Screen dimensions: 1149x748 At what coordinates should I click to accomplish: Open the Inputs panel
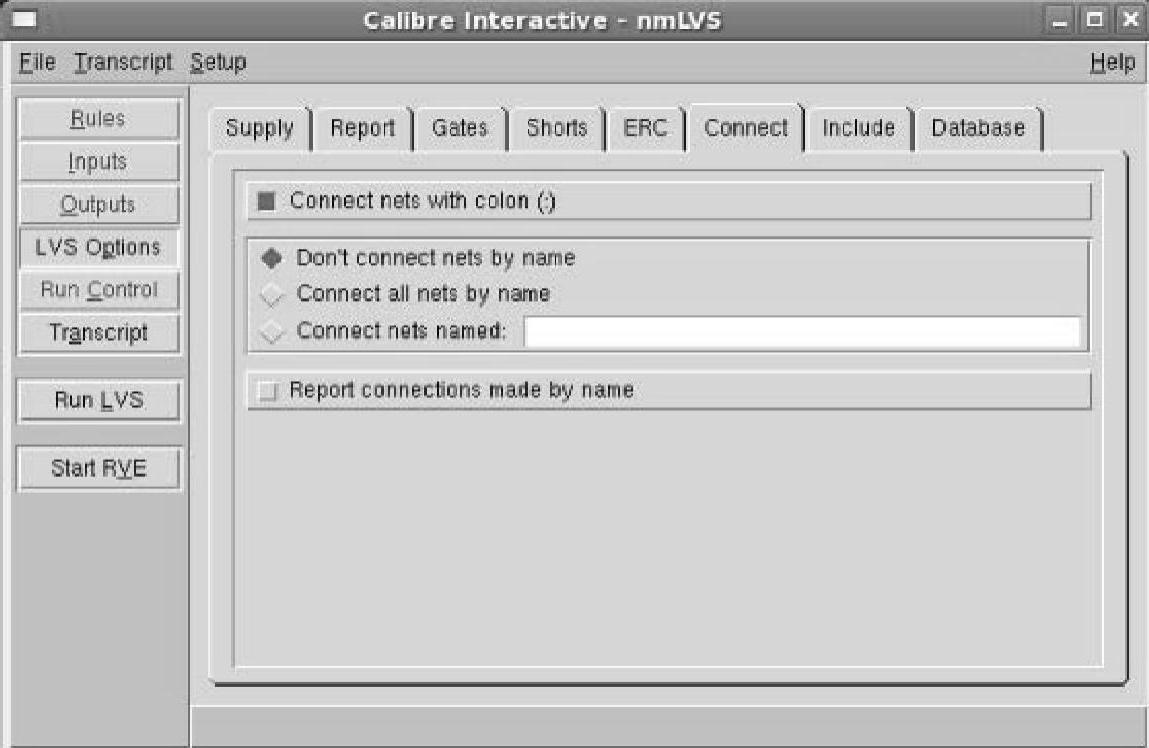coord(99,161)
